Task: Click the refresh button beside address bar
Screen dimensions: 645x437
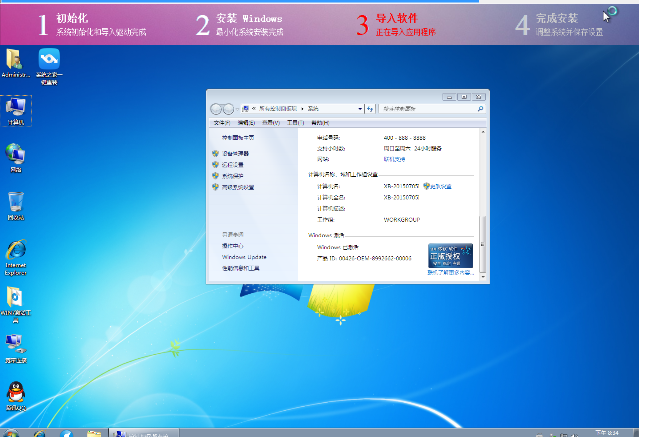Action: coord(371,108)
